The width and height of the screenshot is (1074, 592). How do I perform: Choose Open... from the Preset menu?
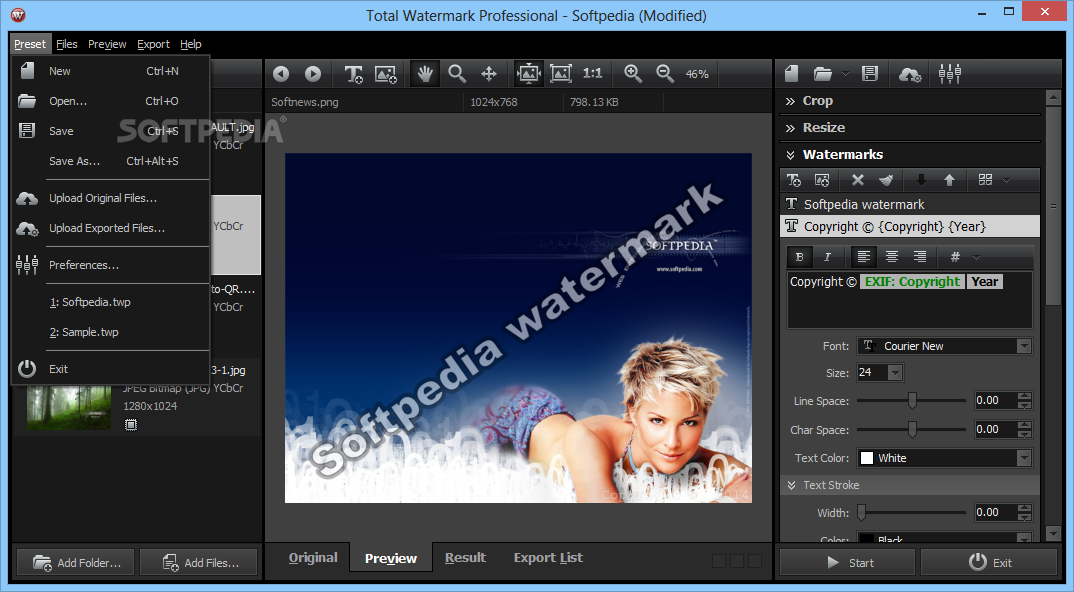111,101
